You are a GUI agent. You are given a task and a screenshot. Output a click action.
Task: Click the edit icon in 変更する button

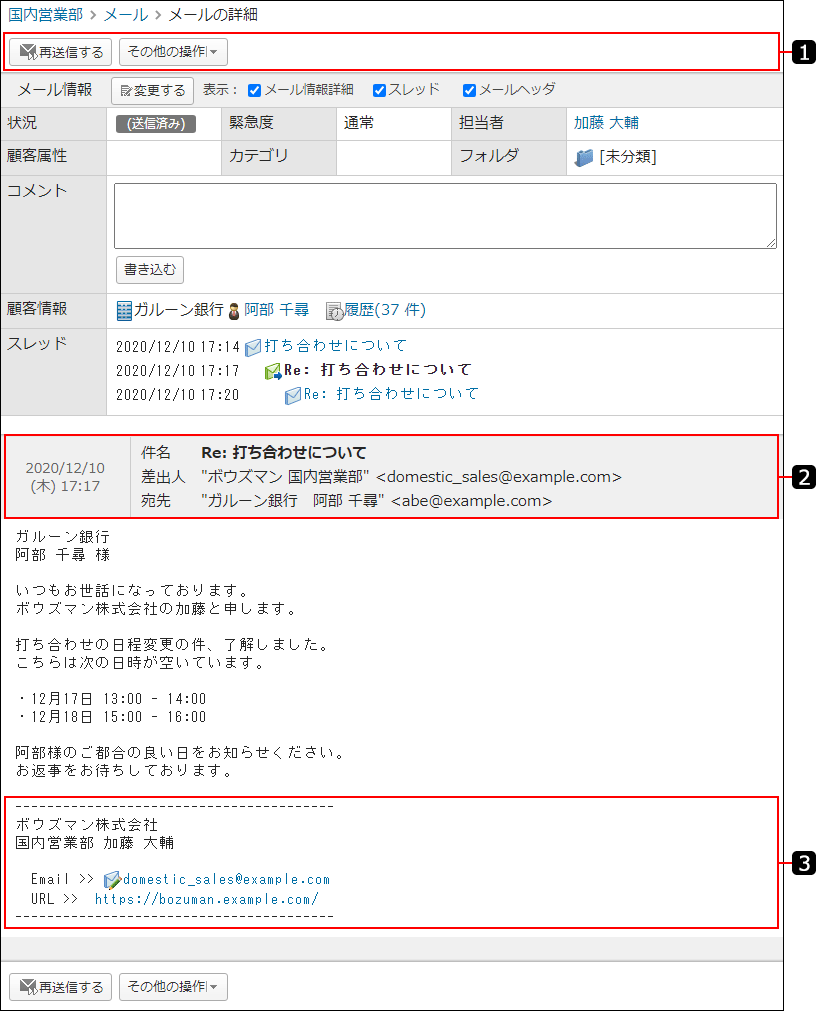[126, 91]
